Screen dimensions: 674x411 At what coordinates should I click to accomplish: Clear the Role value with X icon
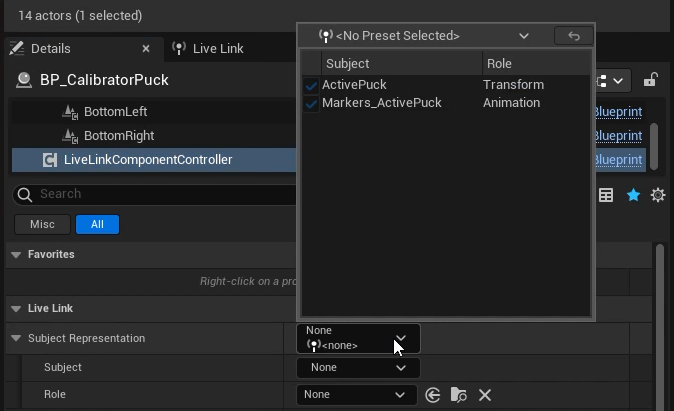point(485,395)
